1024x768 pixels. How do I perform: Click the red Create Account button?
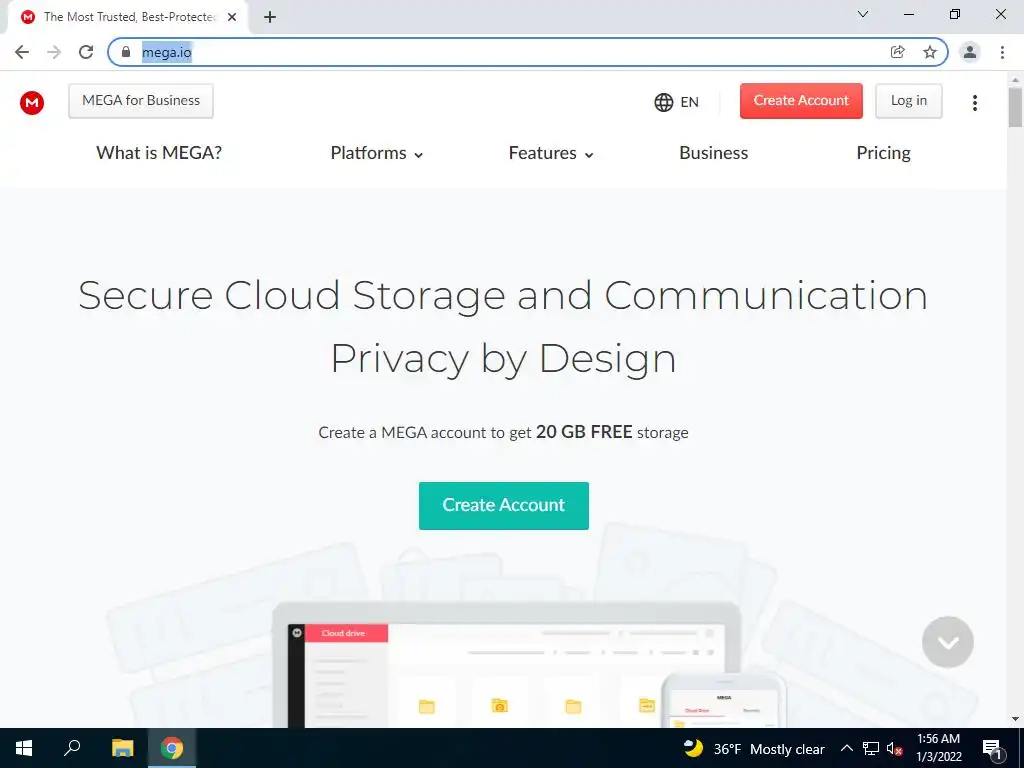tap(801, 101)
